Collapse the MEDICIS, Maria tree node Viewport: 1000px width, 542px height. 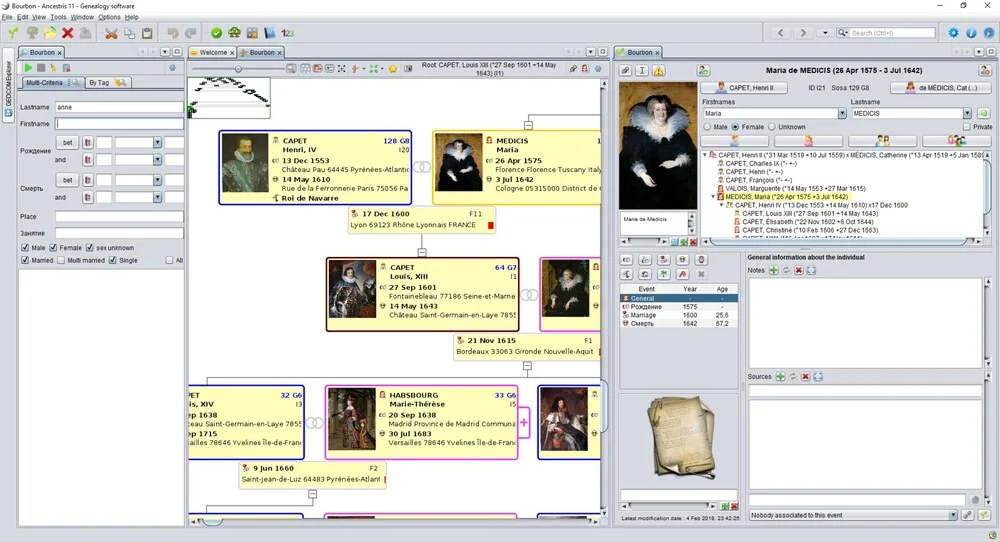pyautogui.click(x=713, y=197)
